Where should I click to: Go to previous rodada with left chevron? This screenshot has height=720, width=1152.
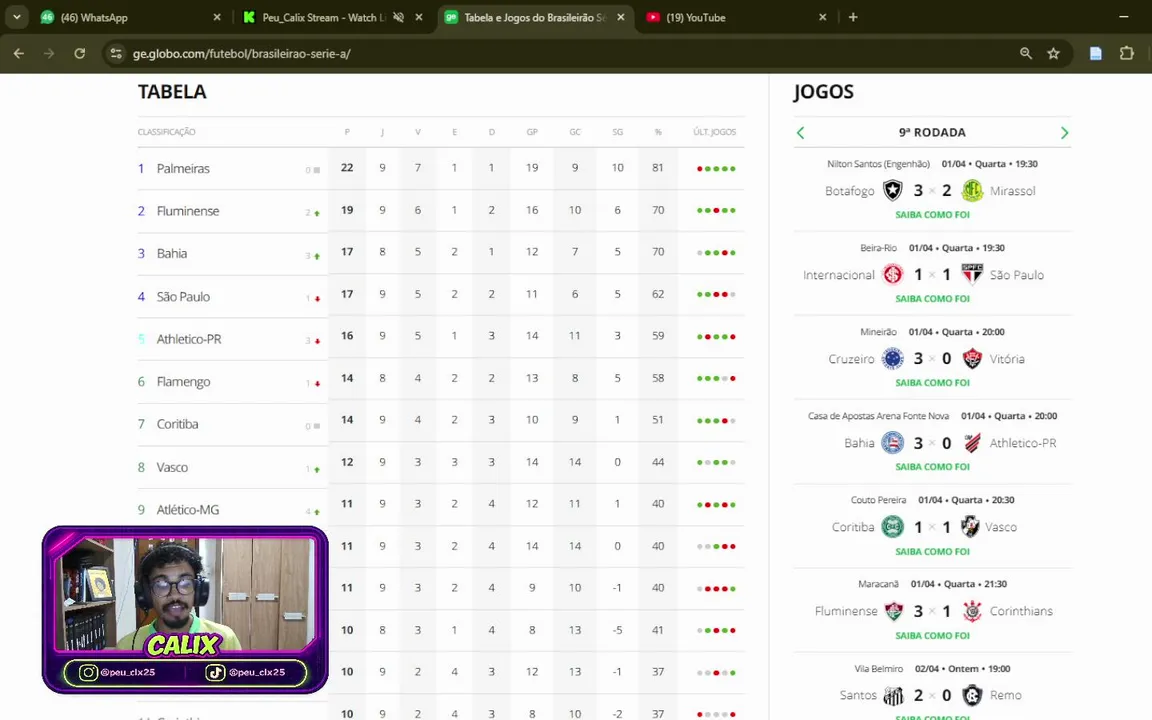[801, 133]
